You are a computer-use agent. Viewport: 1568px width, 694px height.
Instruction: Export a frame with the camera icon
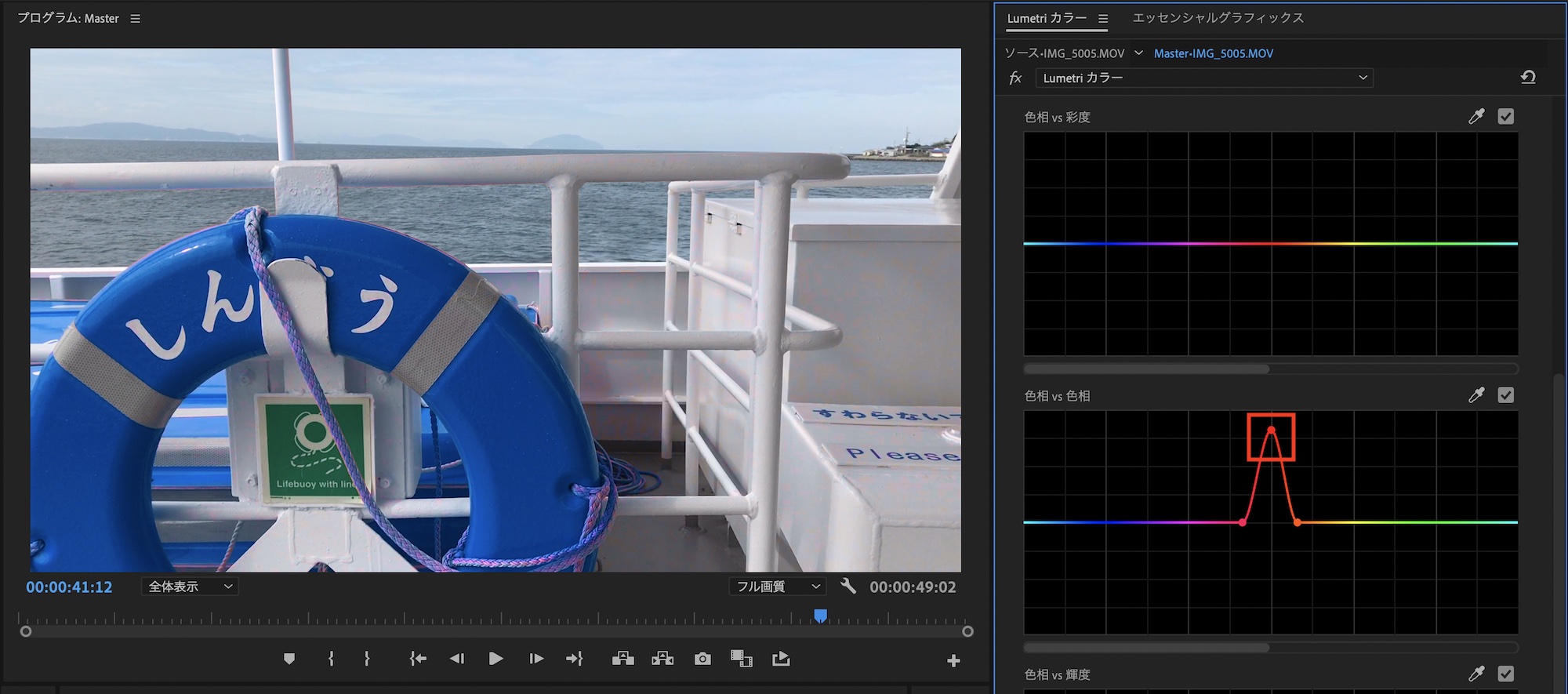[702, 659]
